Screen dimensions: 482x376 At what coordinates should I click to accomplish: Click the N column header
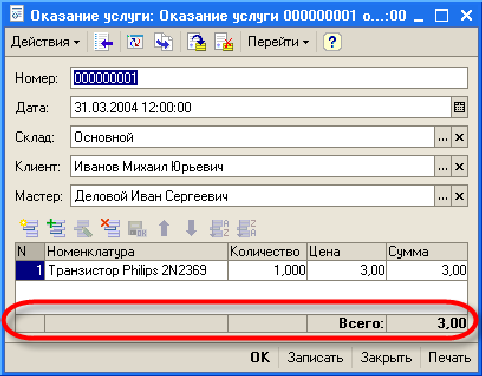pos(30,252)
